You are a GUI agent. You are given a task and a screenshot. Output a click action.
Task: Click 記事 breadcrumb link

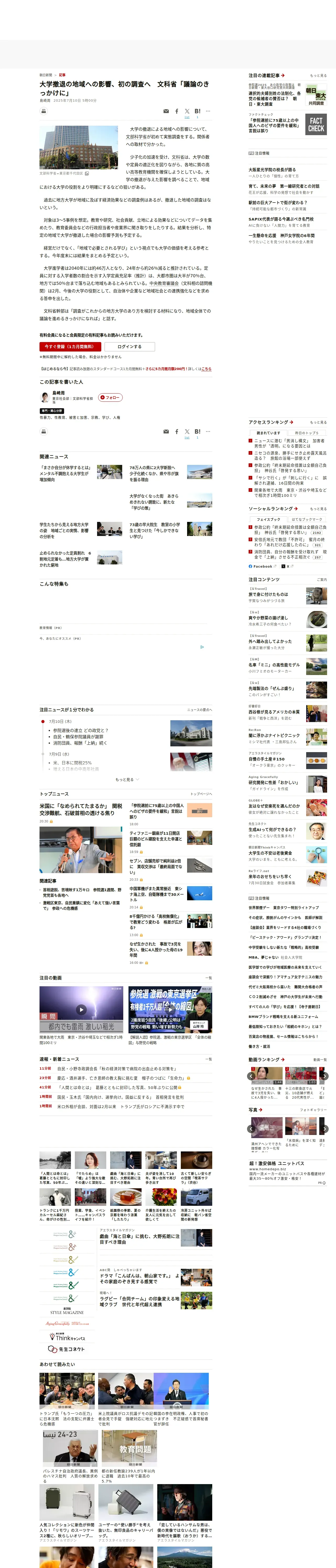(62, 75)
